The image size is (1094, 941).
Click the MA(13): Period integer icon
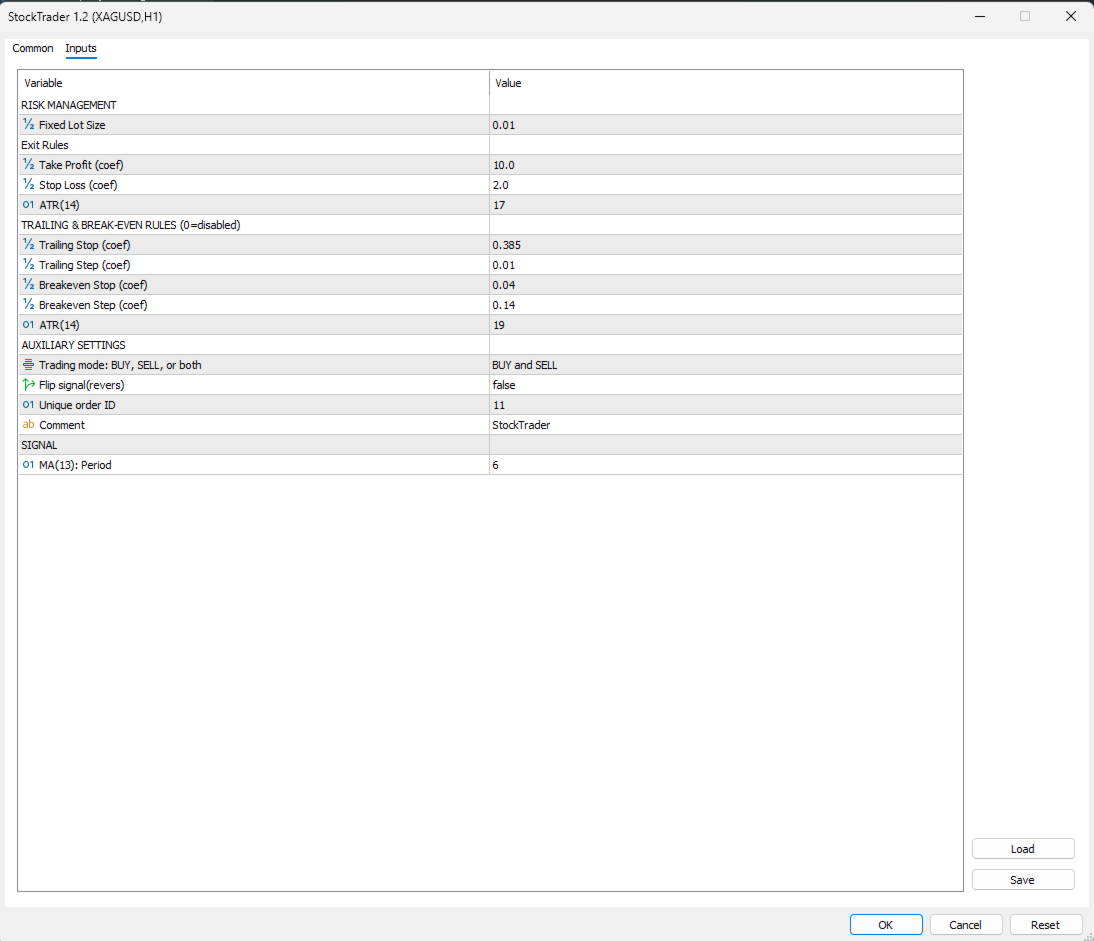[29, 465]
